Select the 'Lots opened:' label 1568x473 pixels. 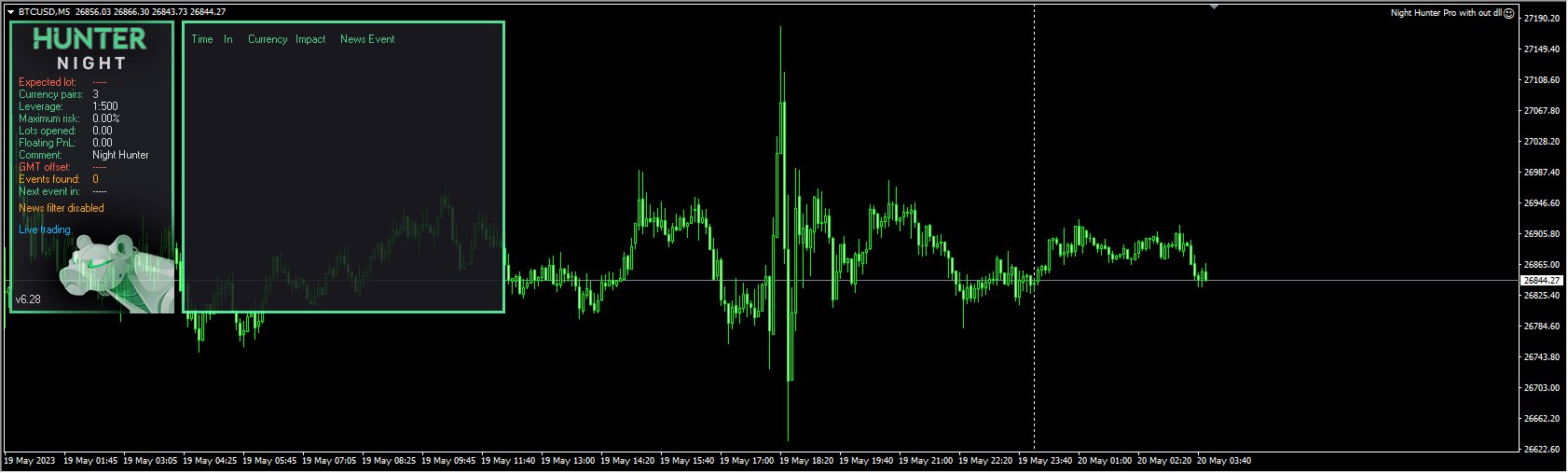click(x=48, y=131)
